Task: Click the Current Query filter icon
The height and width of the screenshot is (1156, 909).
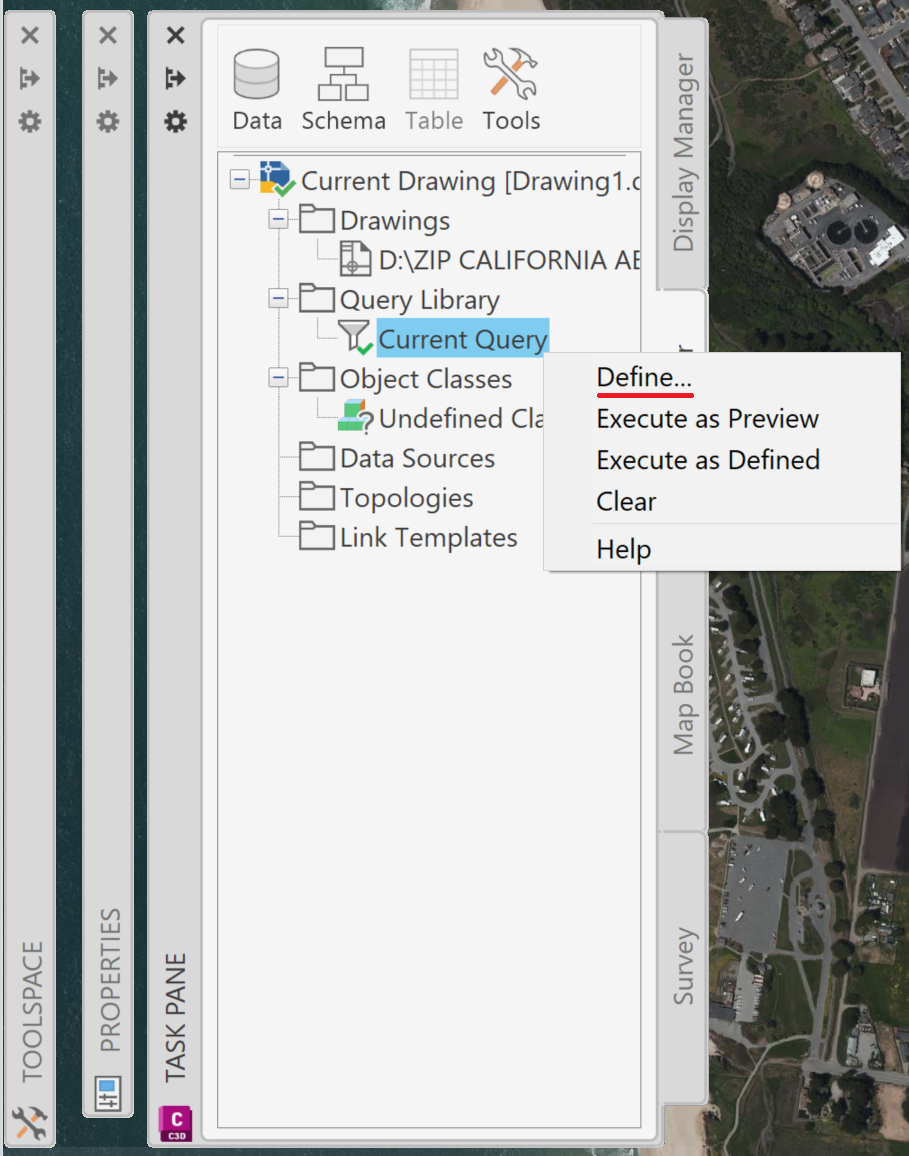Action: click(x=355, y=335)
